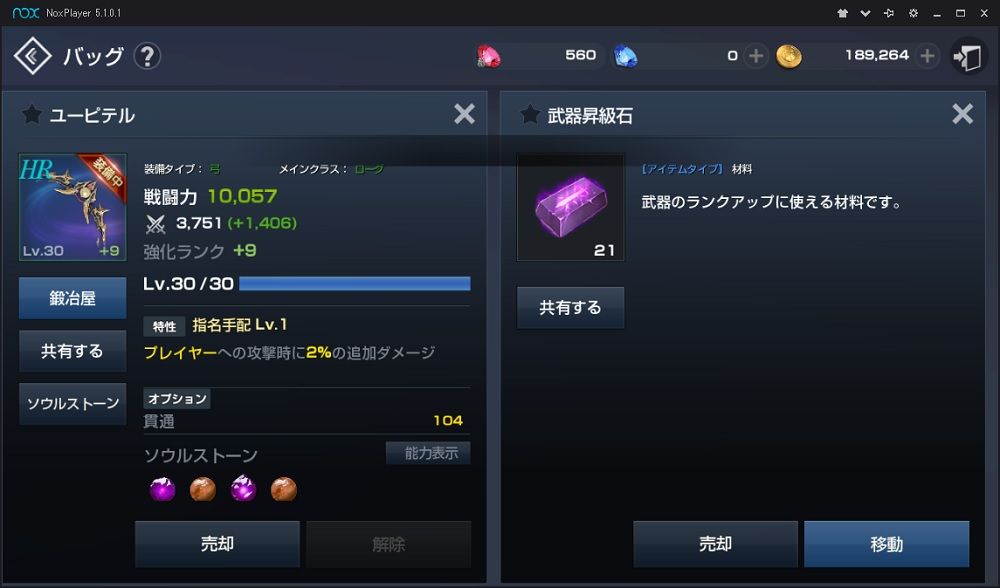Screen dimensions: 1000x588
Task: Open the 鍛冶屋 blacksmith button
Action: pyautogui.click(x=73, y=298)
